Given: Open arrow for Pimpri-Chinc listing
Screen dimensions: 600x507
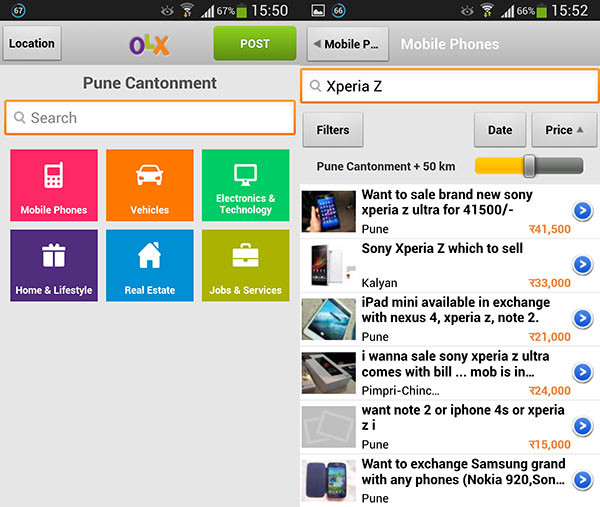Looking at the screenshot, I should [x=583, y=372].
